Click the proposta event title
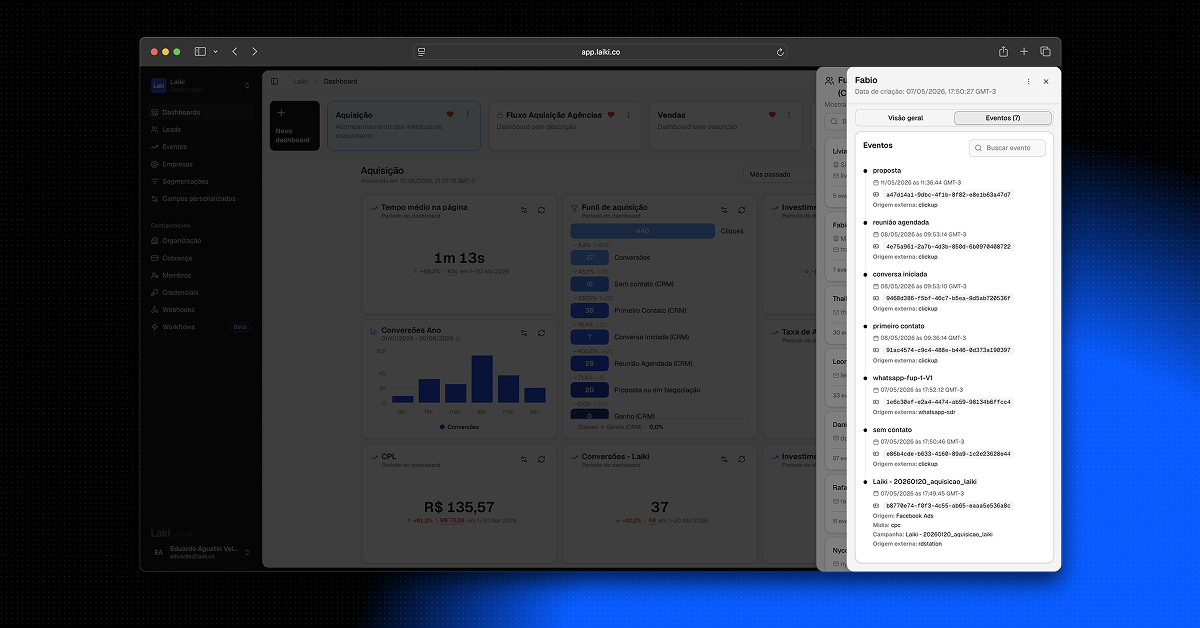This screenshot has width=1200, height=628. [x=887, y=170]
